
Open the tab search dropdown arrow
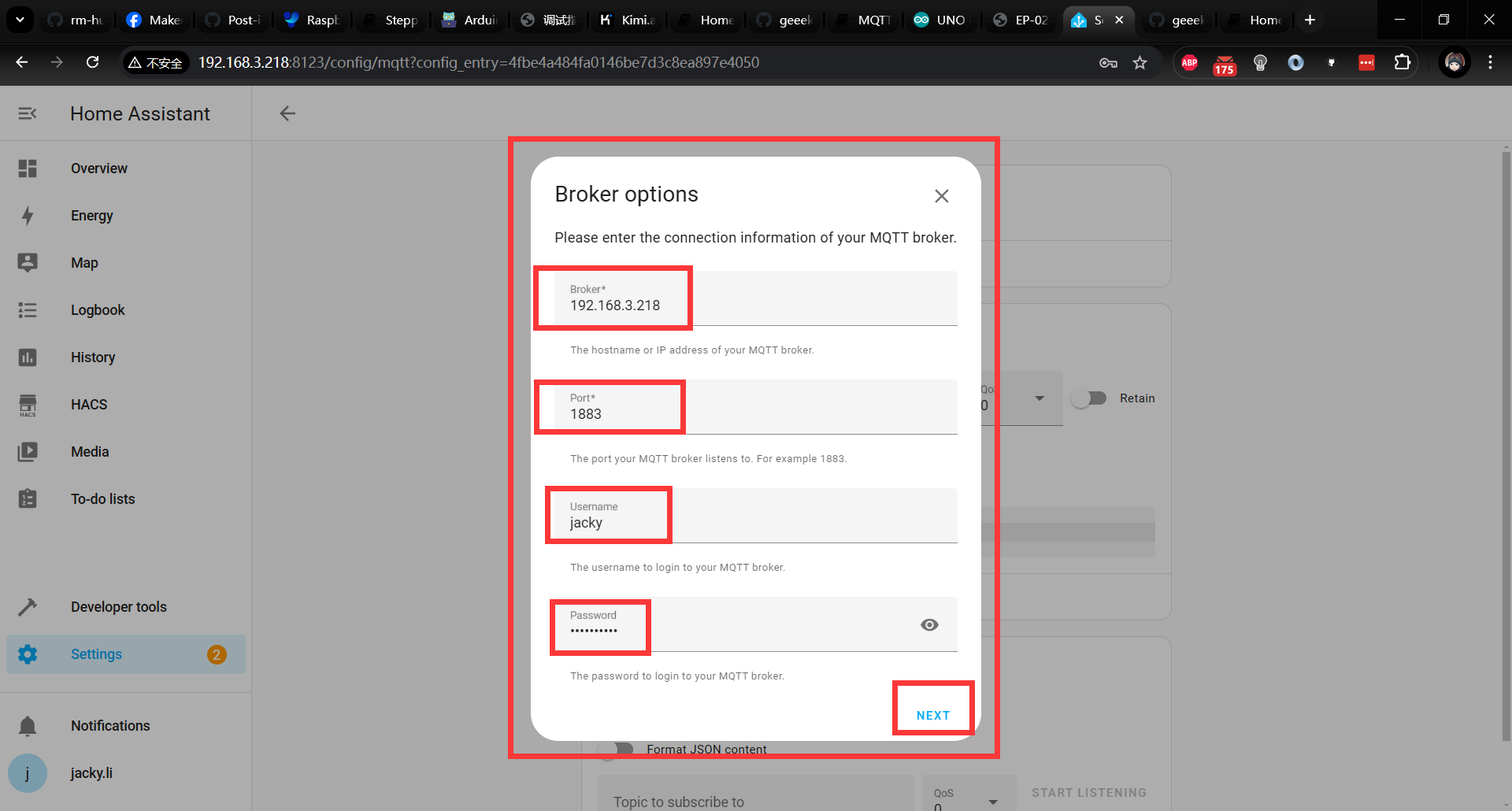tap(20, 20)
